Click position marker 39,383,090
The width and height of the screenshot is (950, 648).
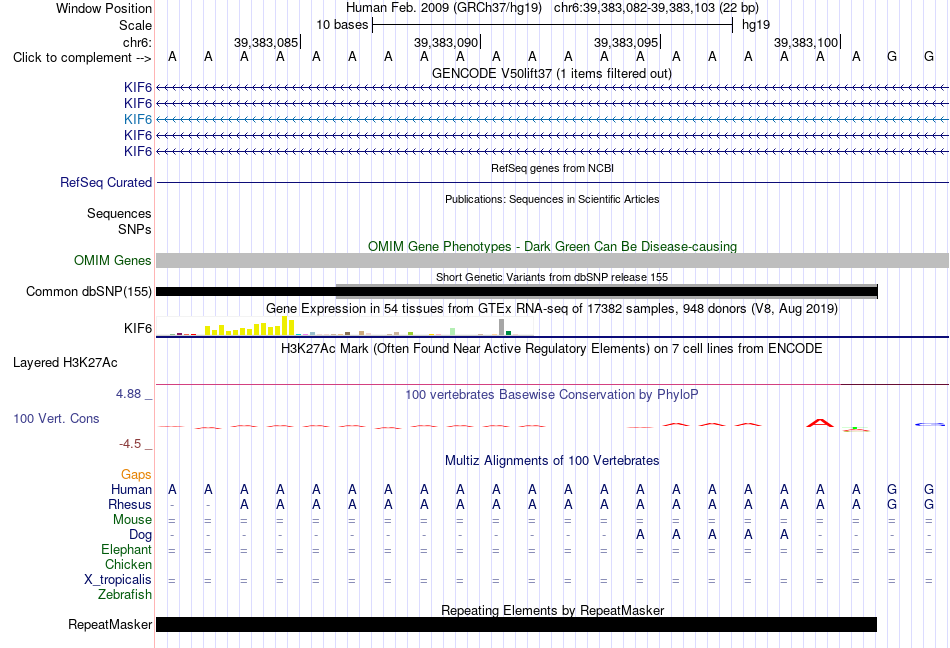pos(446,42)
